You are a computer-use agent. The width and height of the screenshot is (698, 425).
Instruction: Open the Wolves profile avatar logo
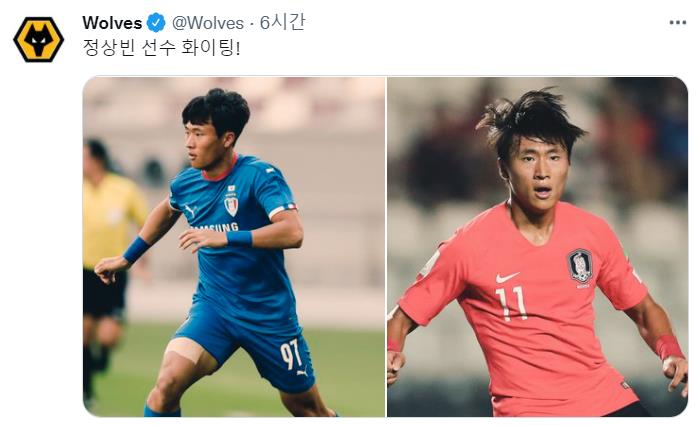(39, 39)
